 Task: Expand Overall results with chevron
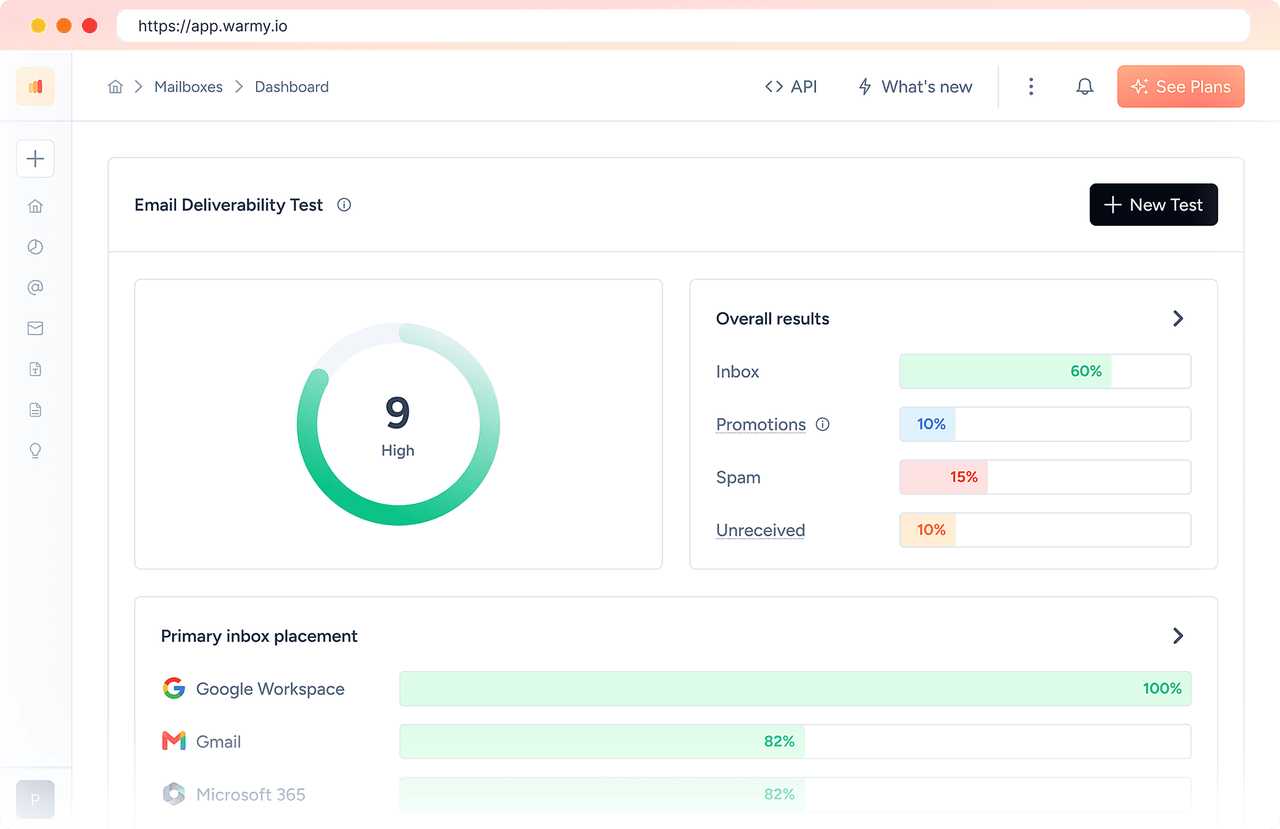coord(1178,318)
